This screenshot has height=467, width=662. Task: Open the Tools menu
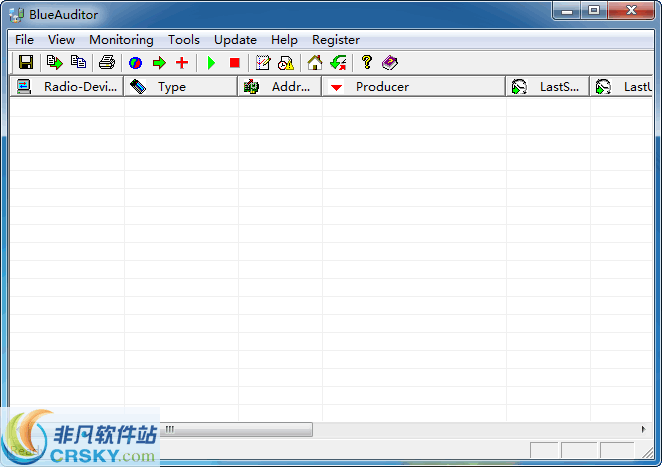click(184, 40)
